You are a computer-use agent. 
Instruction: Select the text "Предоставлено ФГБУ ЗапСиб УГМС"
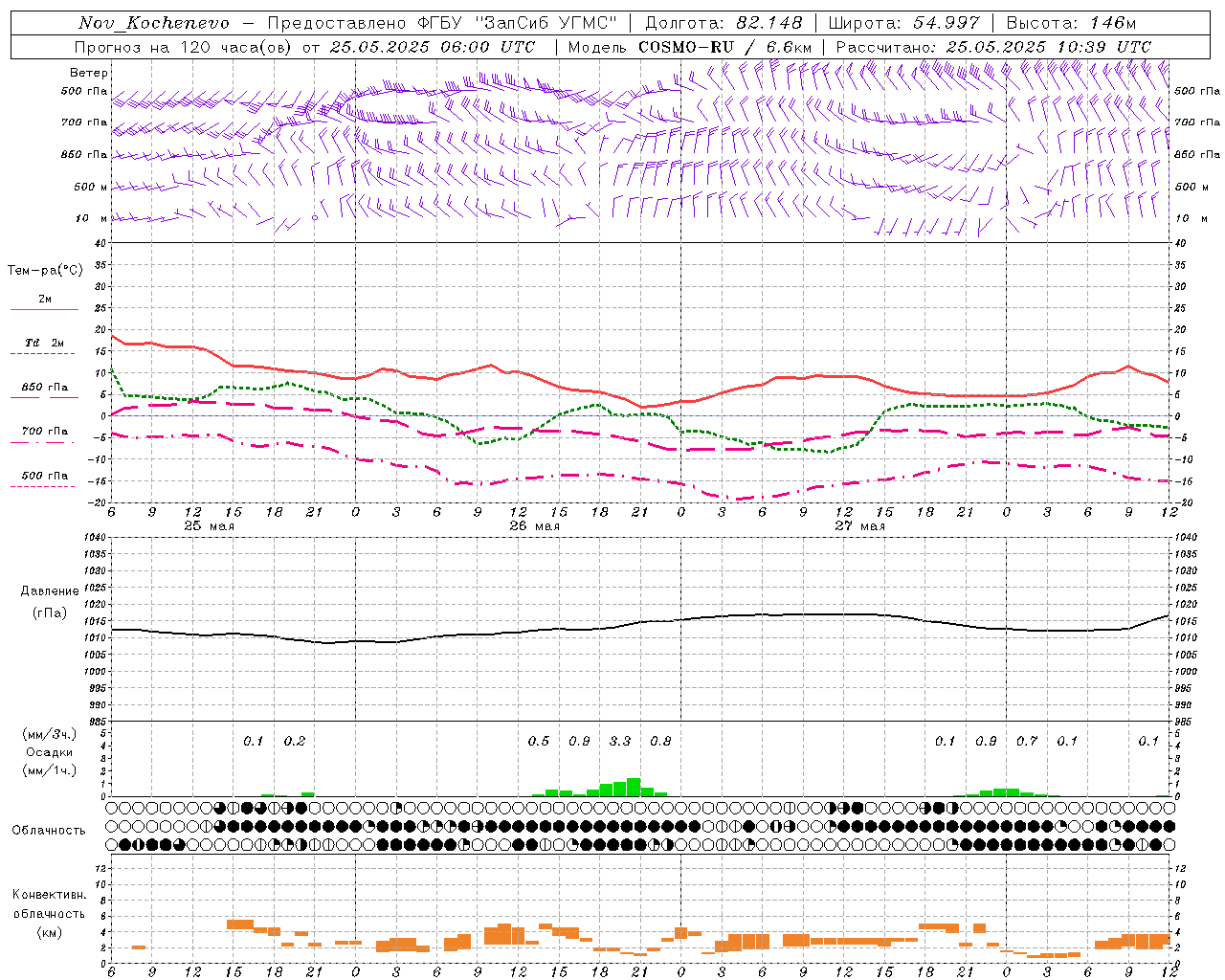(x=442, y=23)
